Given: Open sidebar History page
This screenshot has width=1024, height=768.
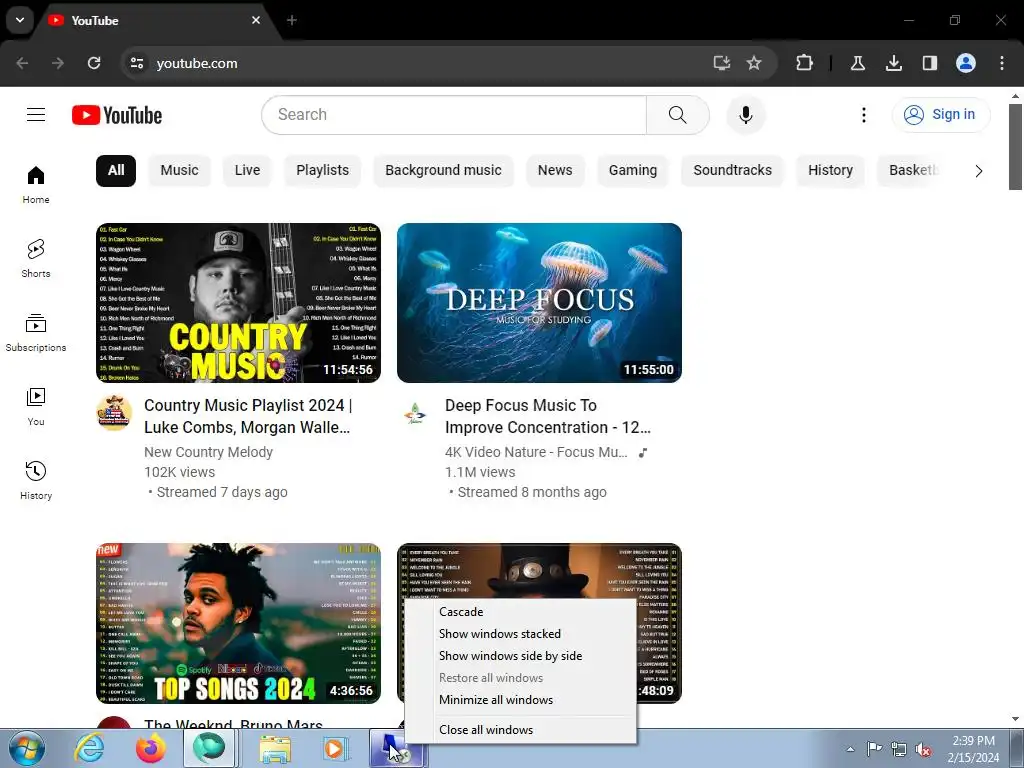Looking at the screenshot, I should click(36, 480).
